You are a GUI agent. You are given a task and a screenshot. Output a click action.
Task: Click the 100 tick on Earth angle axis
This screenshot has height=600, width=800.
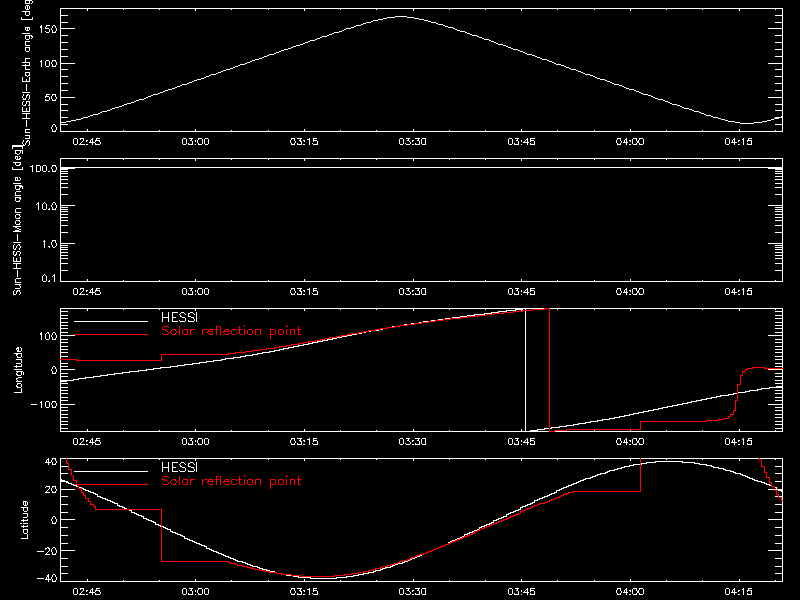(x=47, y=63)
